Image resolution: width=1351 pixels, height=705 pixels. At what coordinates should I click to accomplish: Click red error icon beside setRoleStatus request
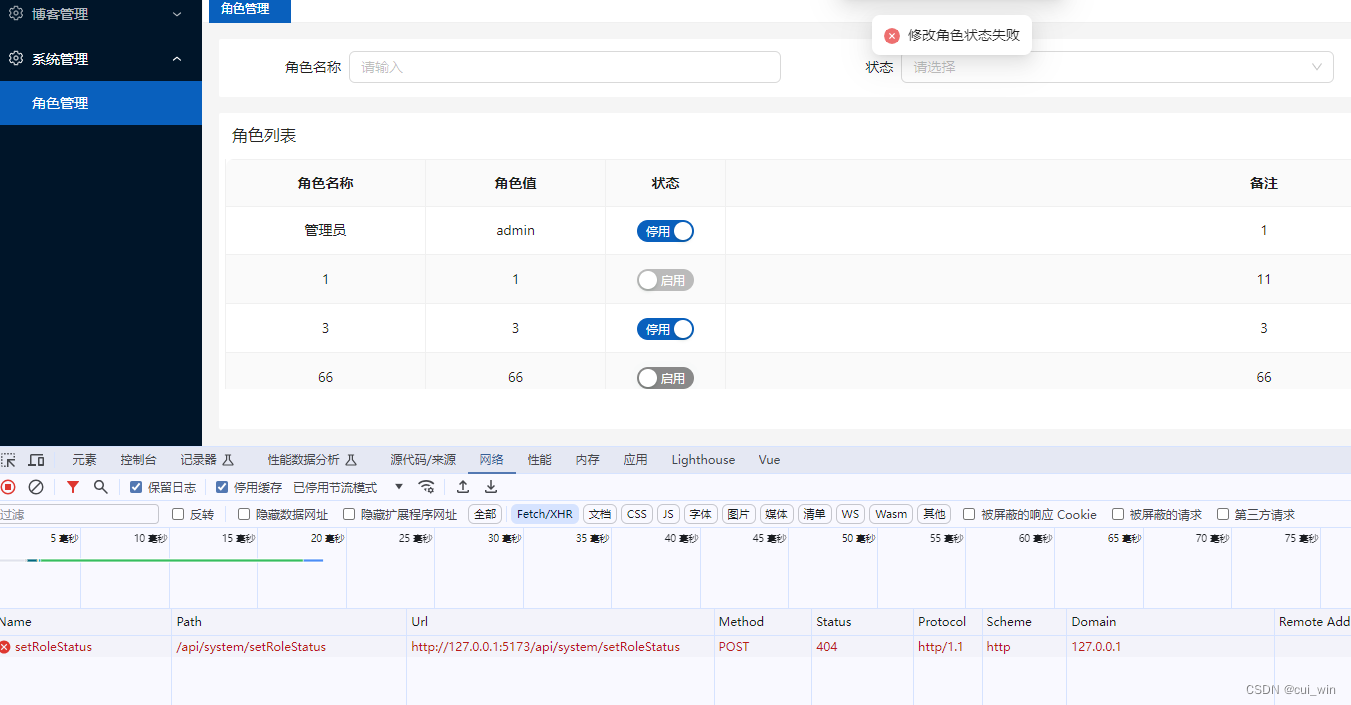(5, 647)
